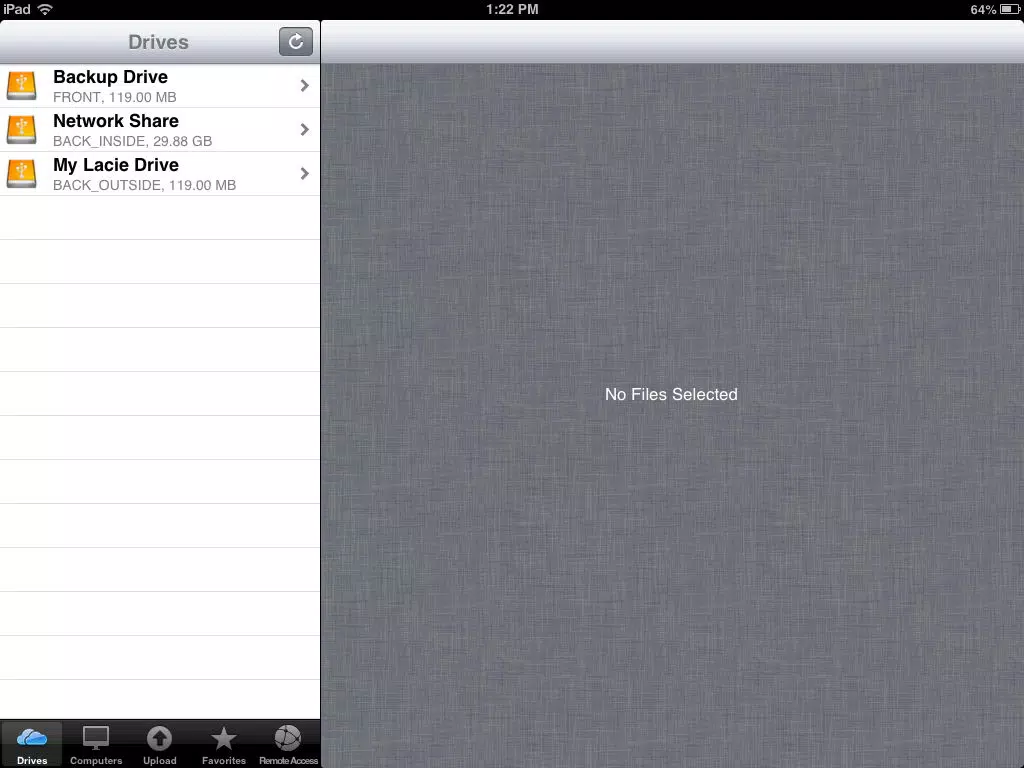Click the No Files Selected message

pyautogui.click(x=671, y=394)
